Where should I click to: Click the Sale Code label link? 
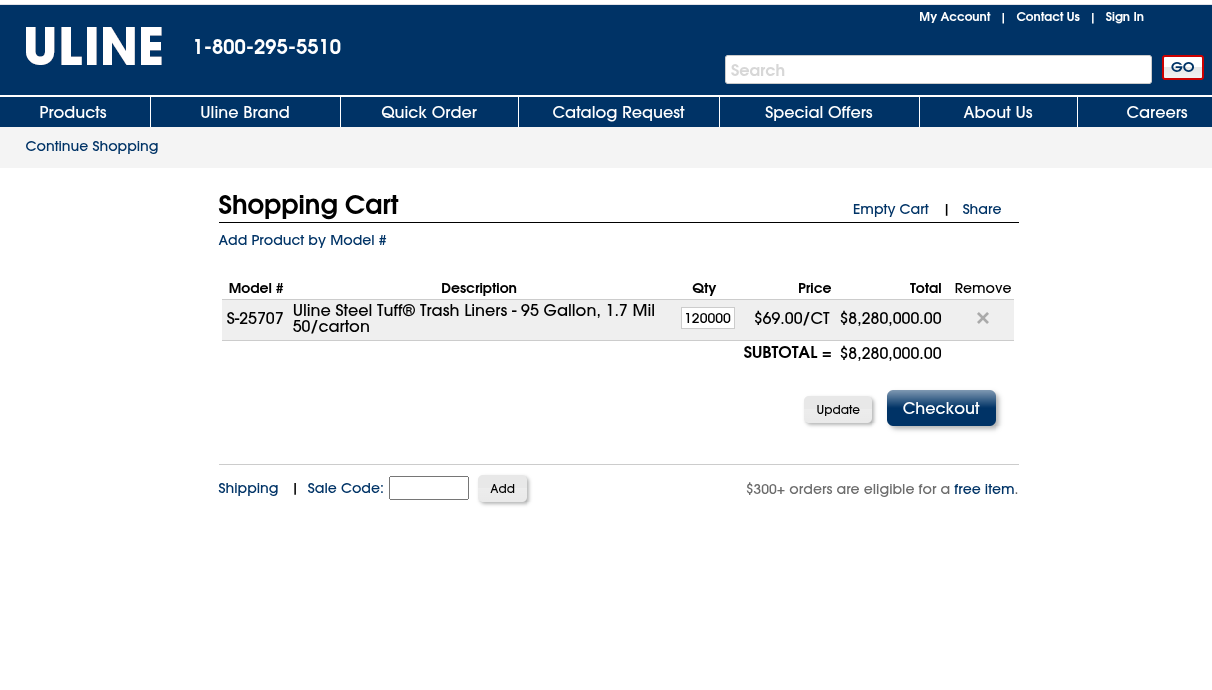click(x=345, y=488)
